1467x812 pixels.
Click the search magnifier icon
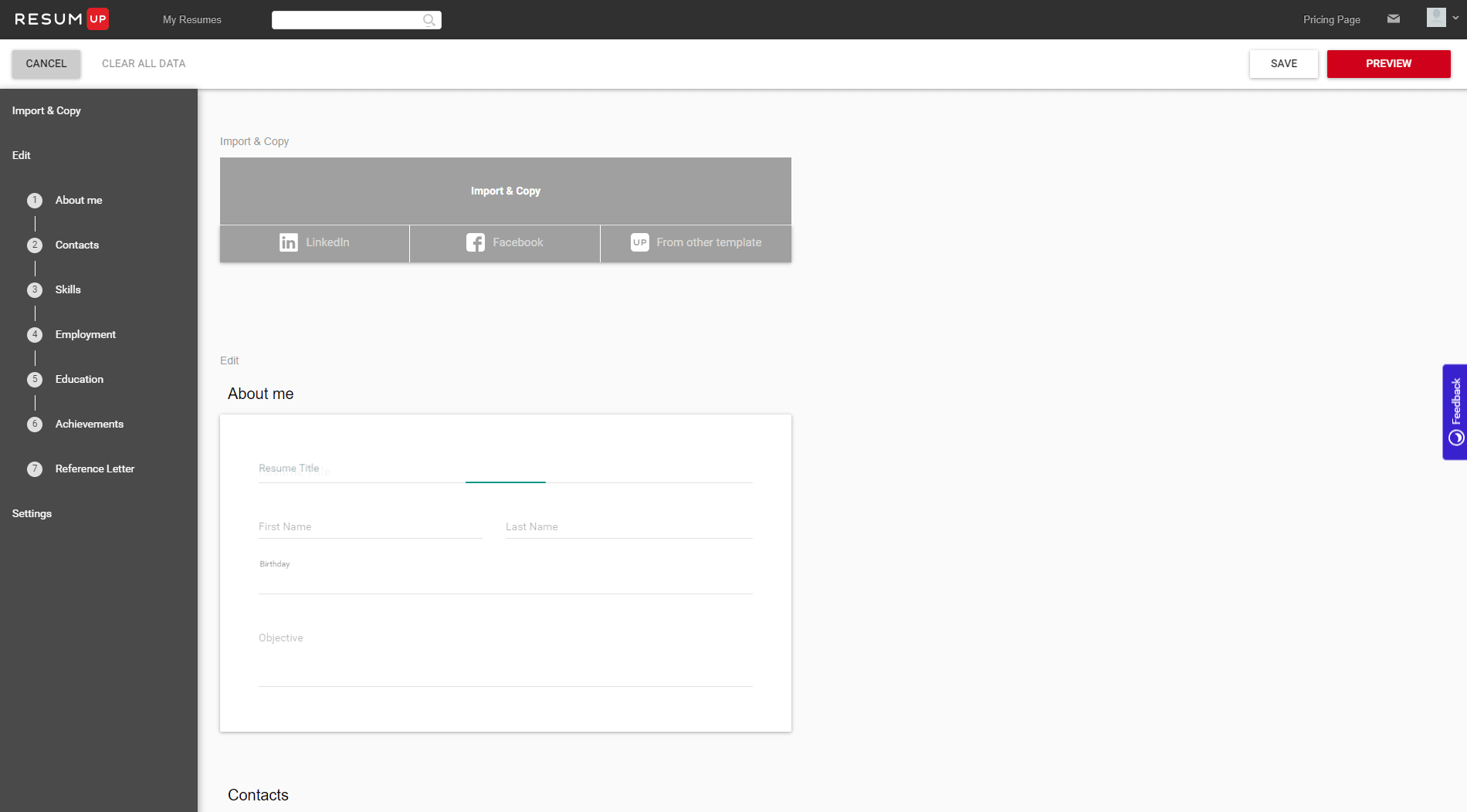tap(429, 19)
